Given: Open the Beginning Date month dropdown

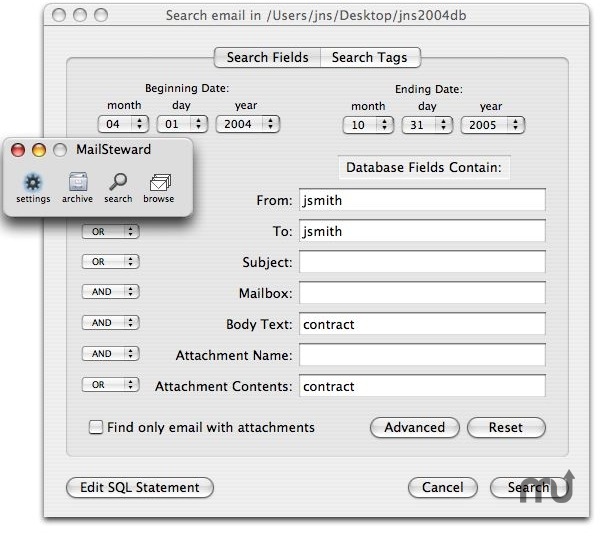Looking at the screenshot, I should click(x=123, y=124).
